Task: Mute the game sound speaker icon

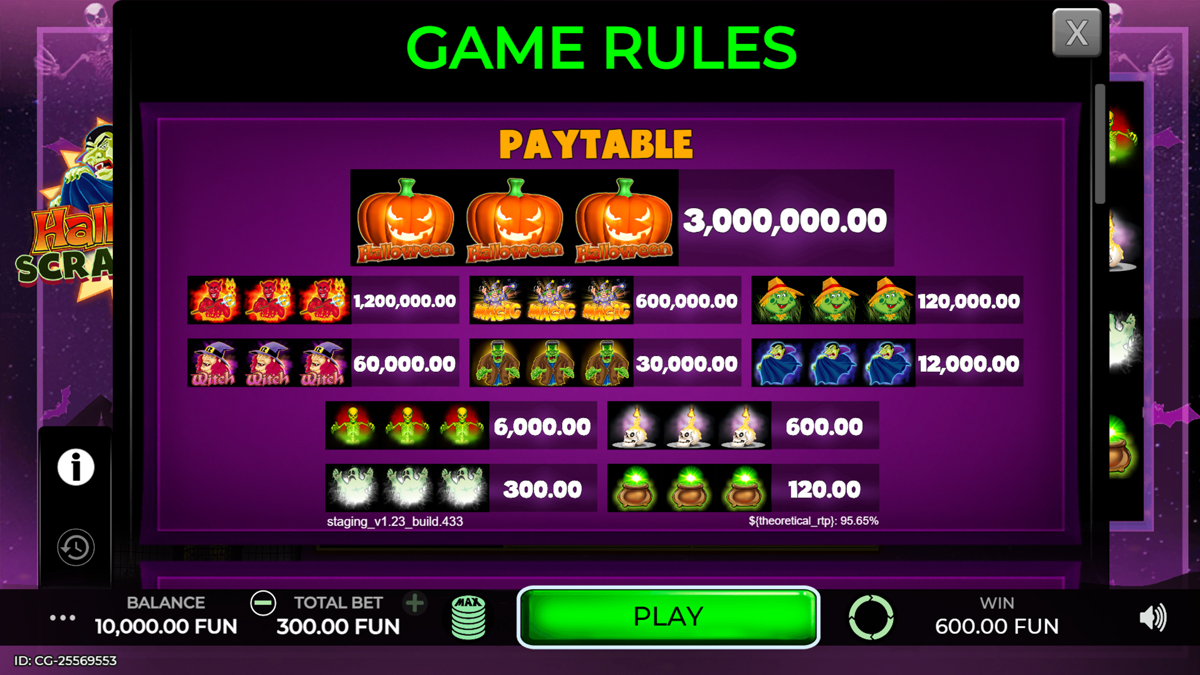Action: click(x=1153, y=617)
